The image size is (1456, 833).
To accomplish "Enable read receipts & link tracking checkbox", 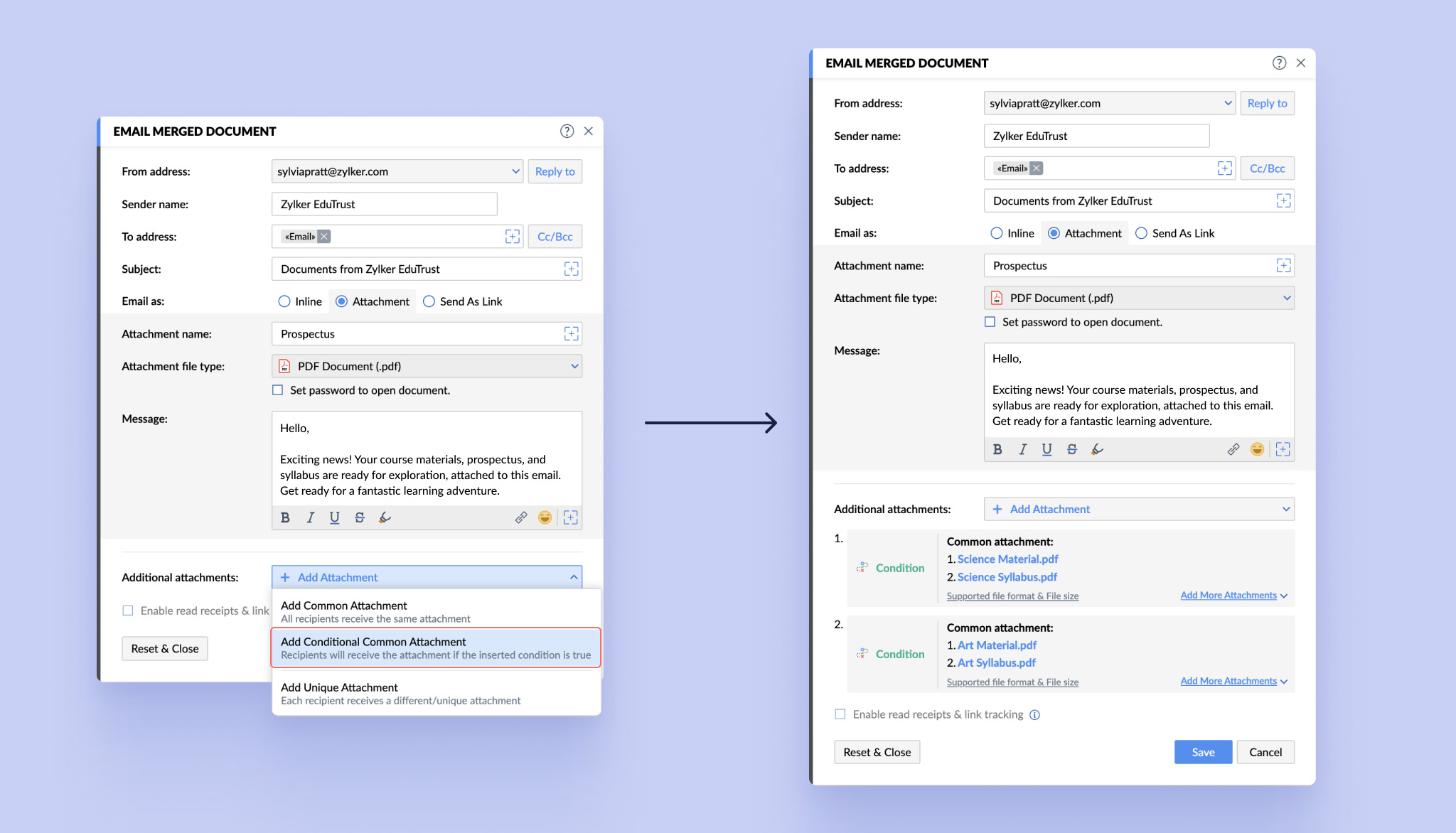I will tap(840, 714).
